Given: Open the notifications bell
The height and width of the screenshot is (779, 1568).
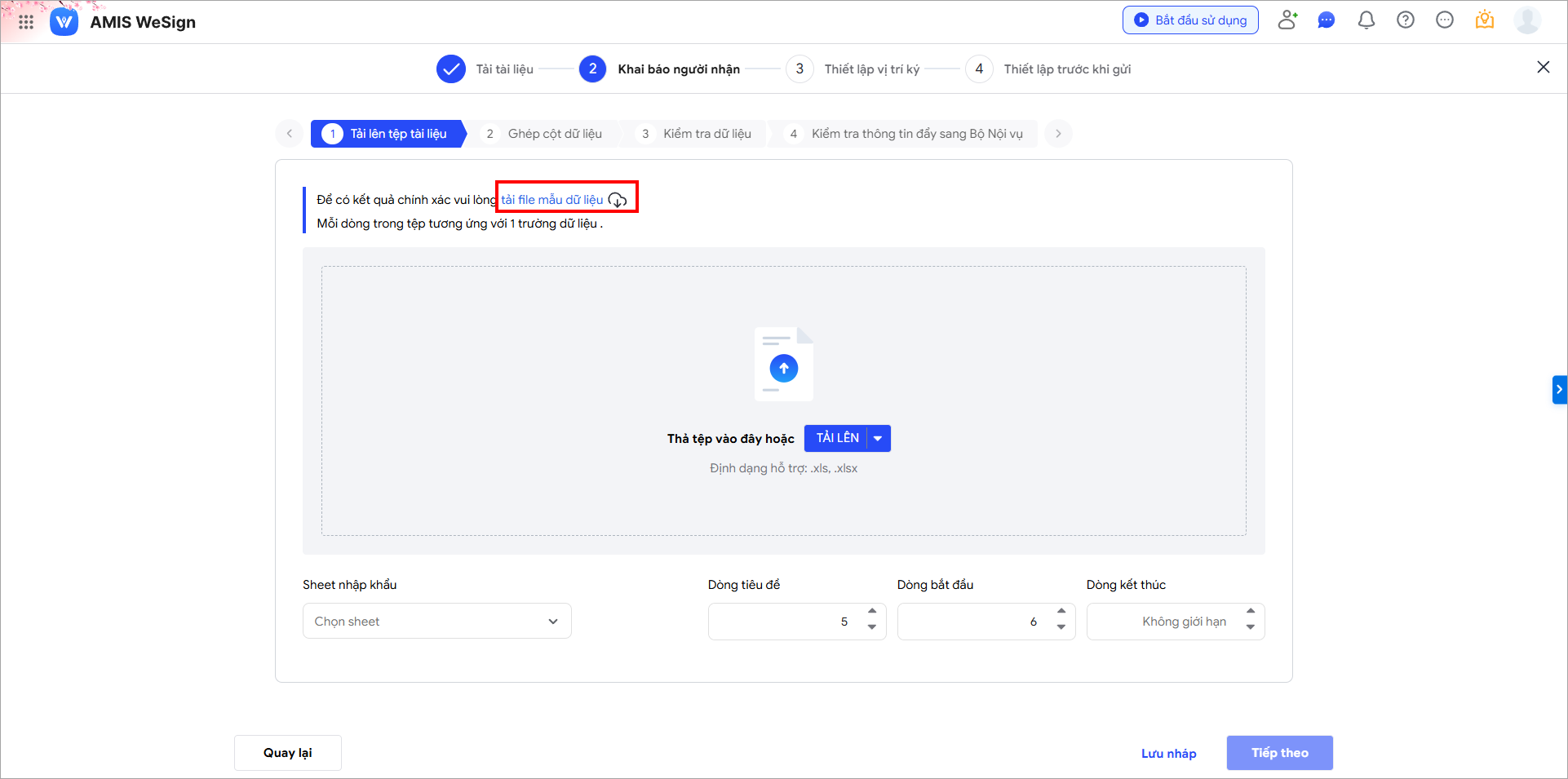Looking at the screenshot, I should click(x=1366, y=20).
